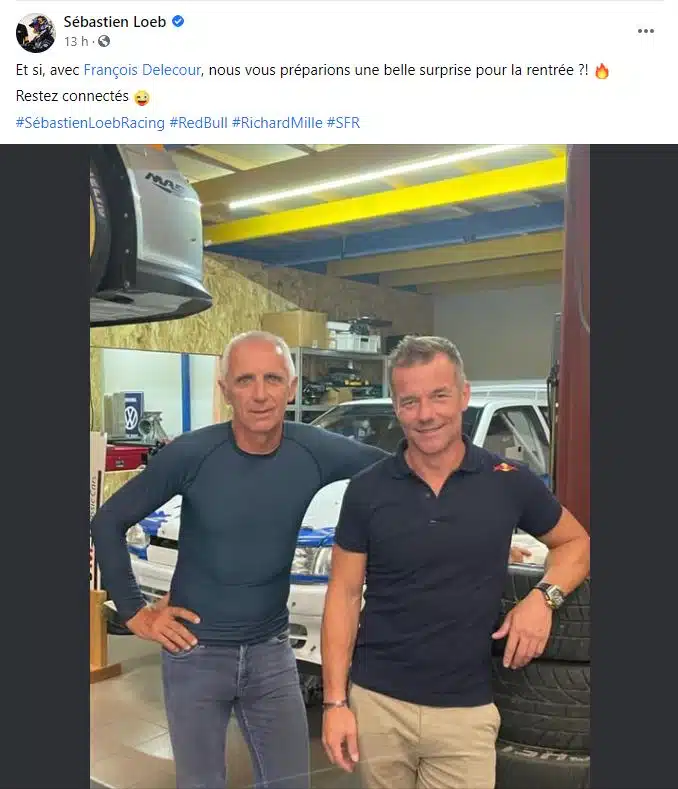Open the #SébastienLoebRacing hashtag

[91, 123]
